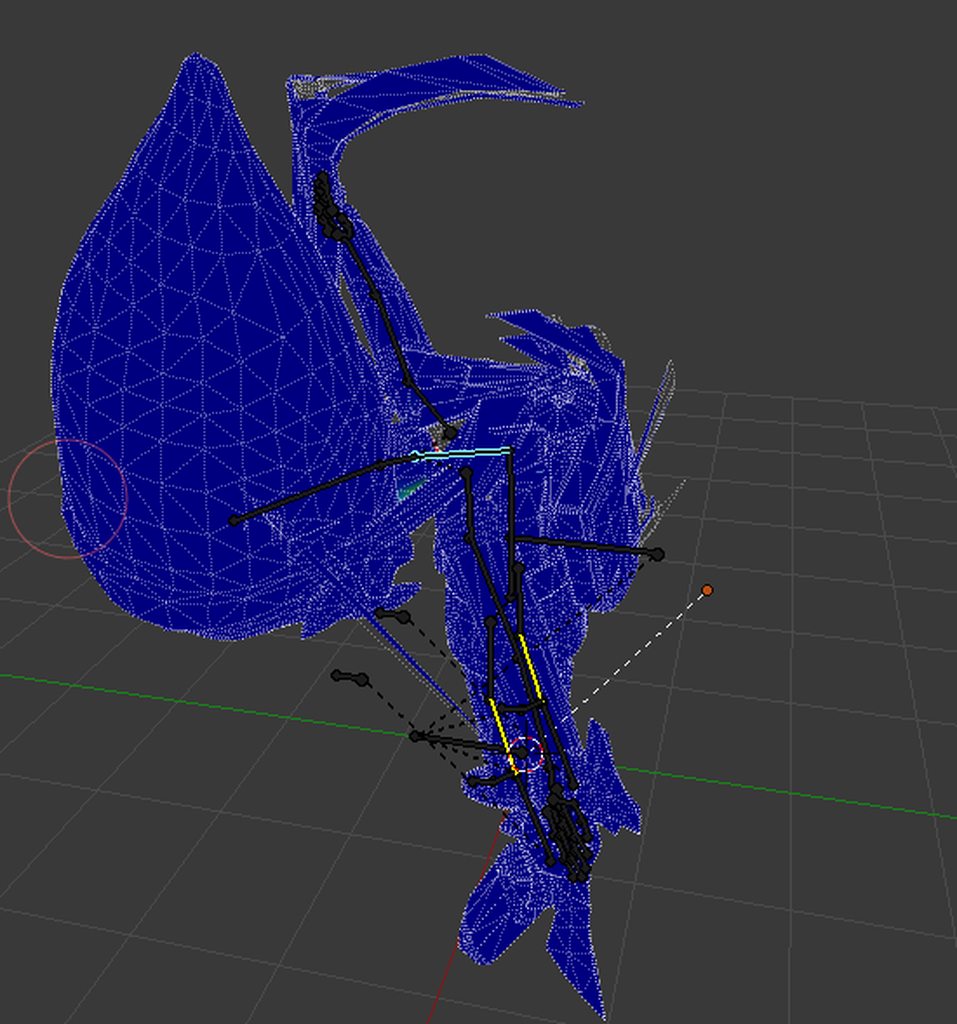Click the lower end joint of the curved chain

point(450,432)
